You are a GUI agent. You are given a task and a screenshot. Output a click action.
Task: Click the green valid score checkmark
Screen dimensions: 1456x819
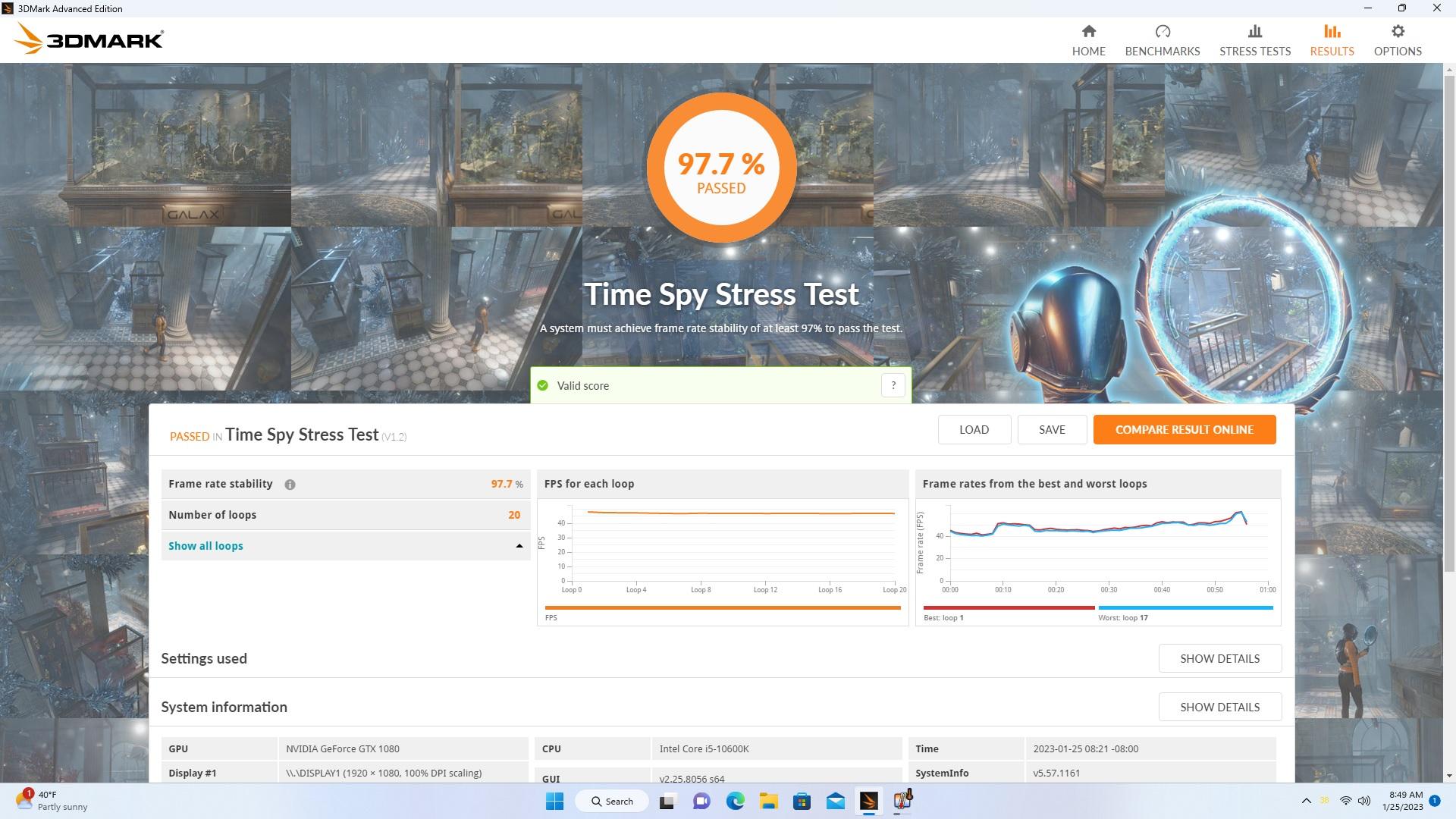[x=542, y=385]
